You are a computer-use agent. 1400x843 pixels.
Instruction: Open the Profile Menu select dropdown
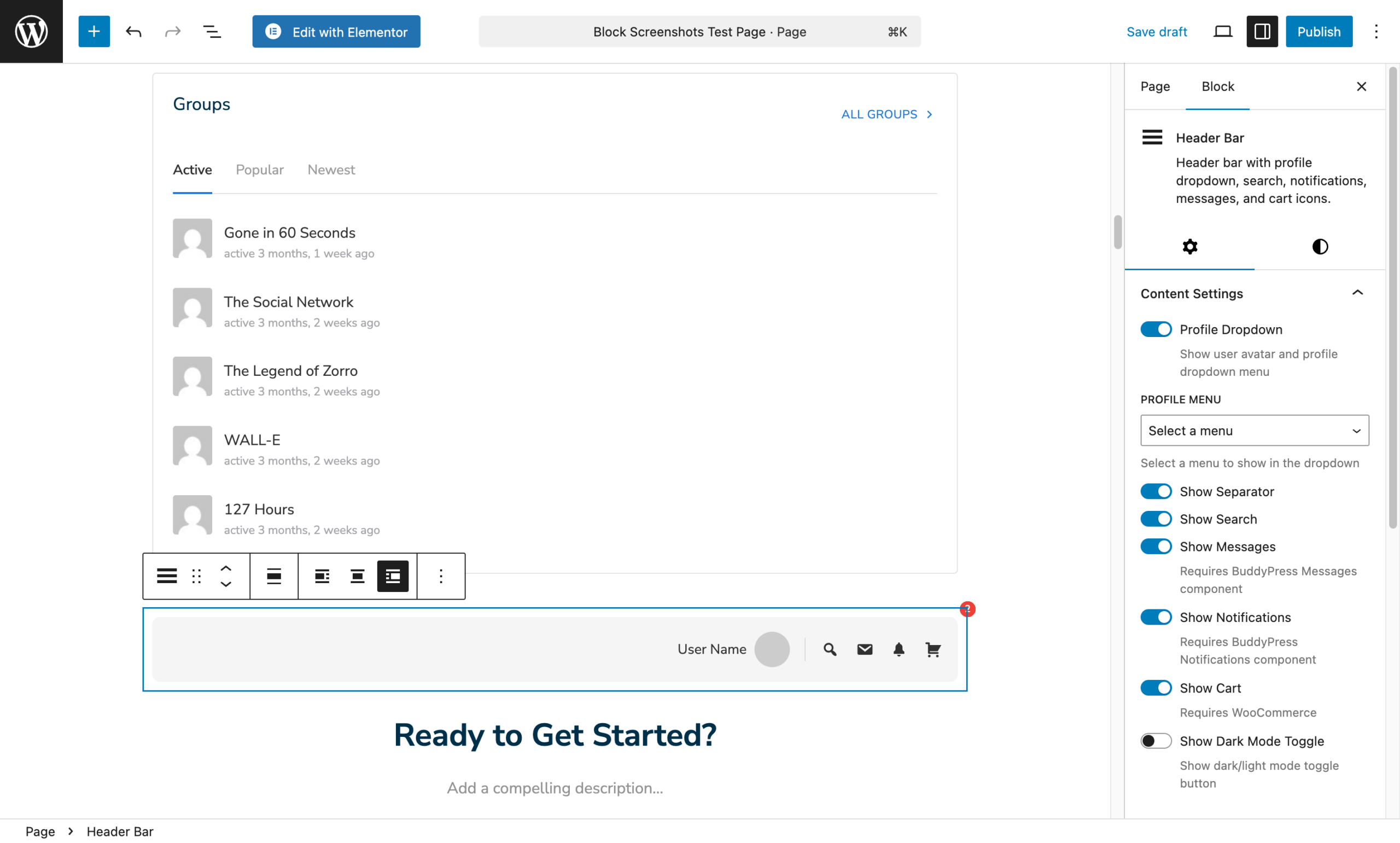1254,431
